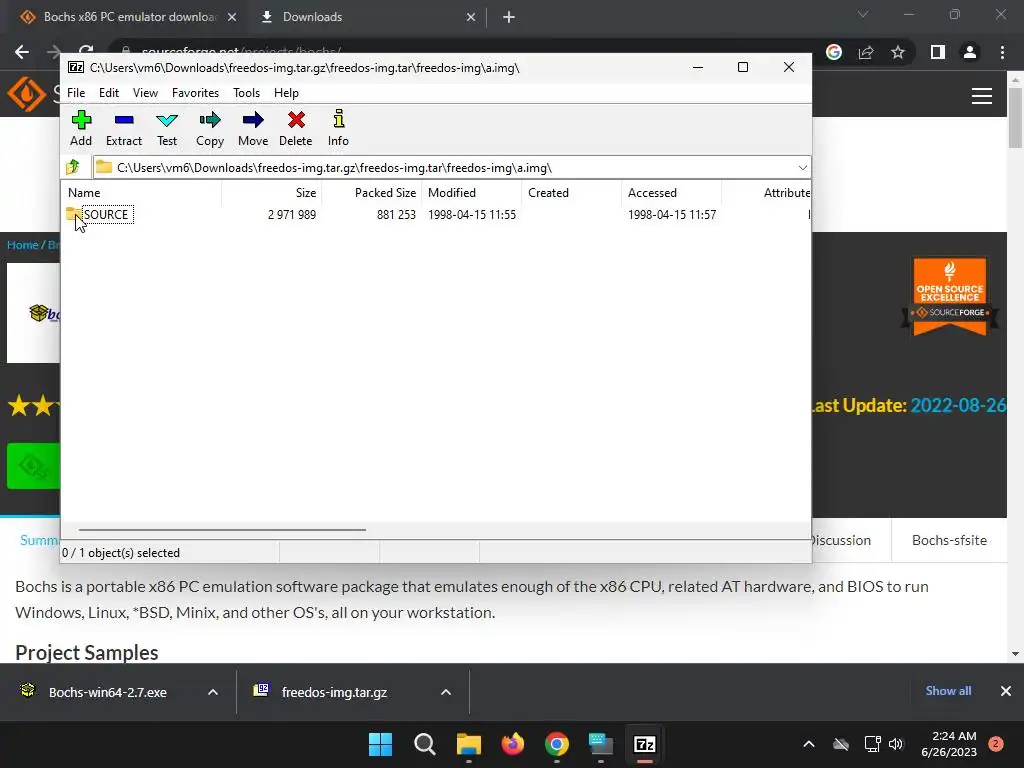1024x768 pixels.
Task: Click Show all downloads link
Action: (x=948, y=691)
